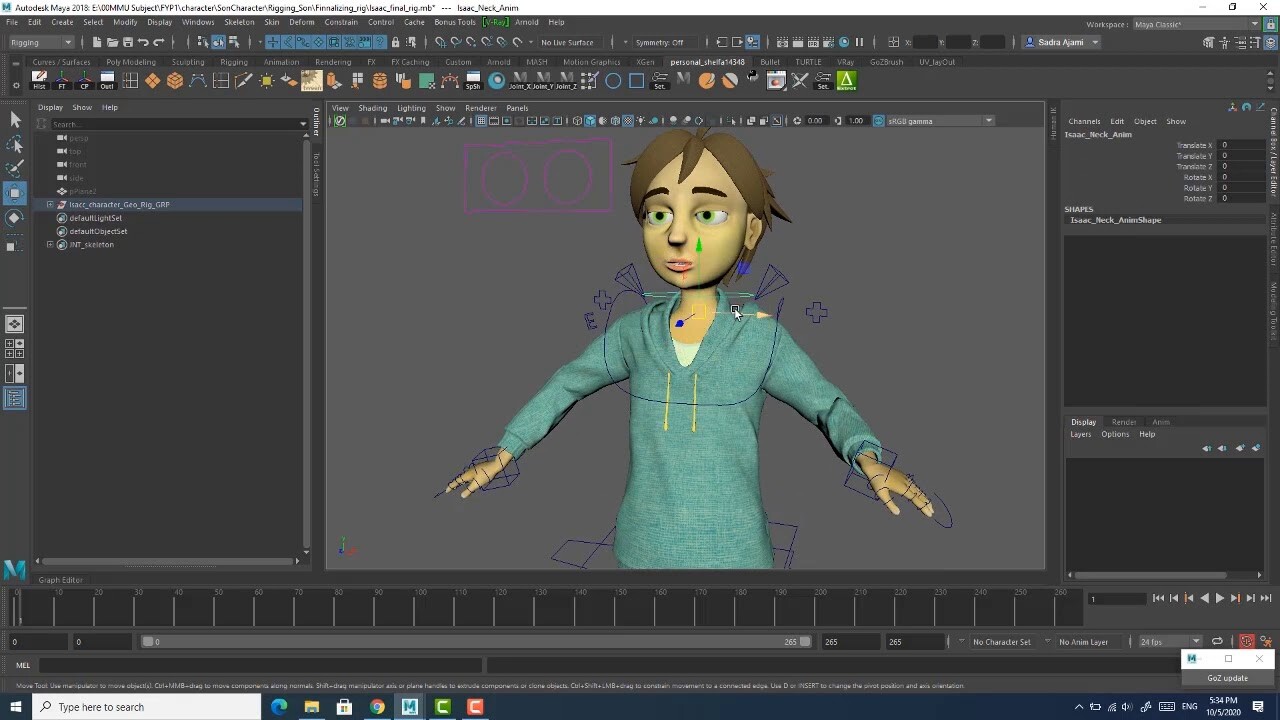The image size is (1280, 720).
Task: Click the pause icon in the status line
Action: pyautogui.click(x=859, y=42)
